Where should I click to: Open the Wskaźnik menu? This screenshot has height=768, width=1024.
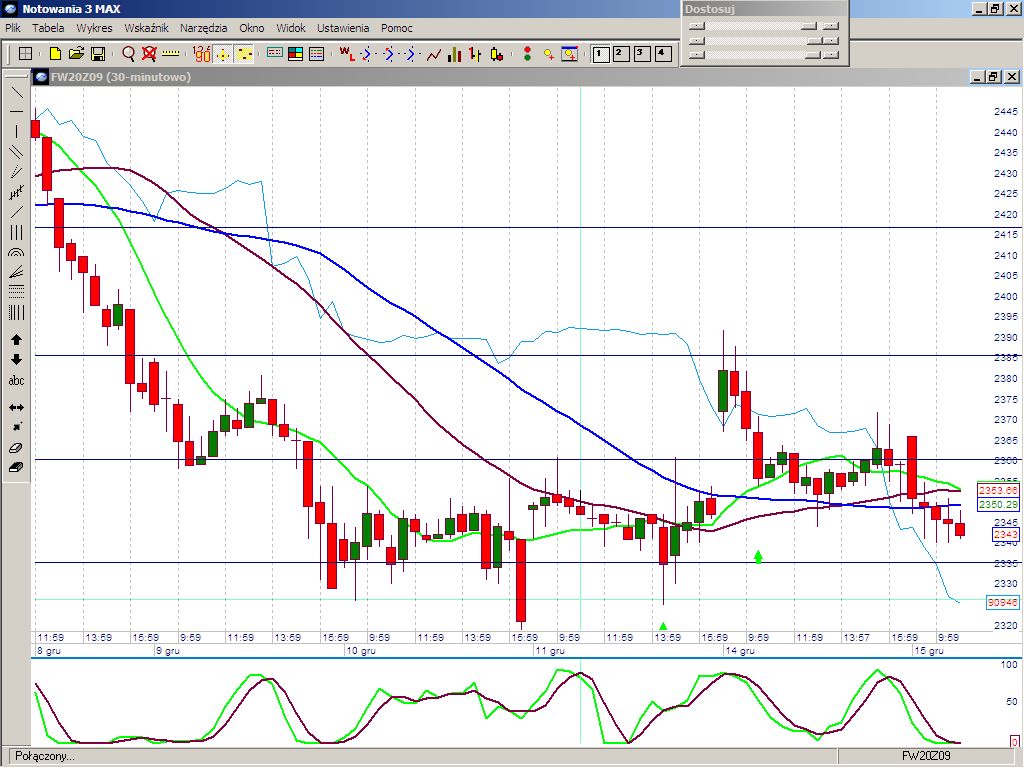pyautogui.click(x=146, y=28)
